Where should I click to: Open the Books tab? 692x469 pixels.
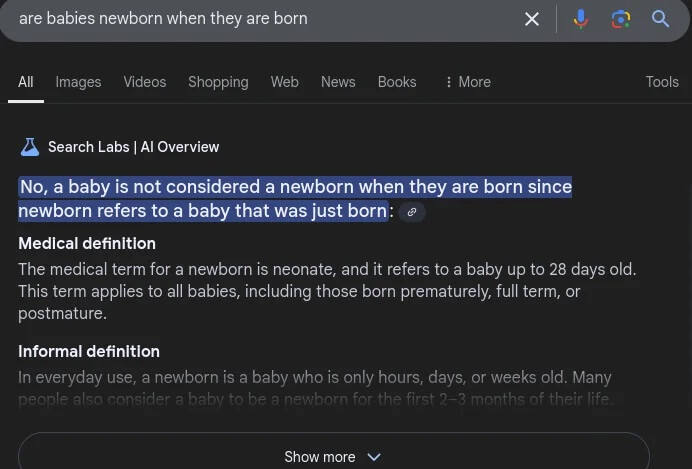tap(397, 82)
